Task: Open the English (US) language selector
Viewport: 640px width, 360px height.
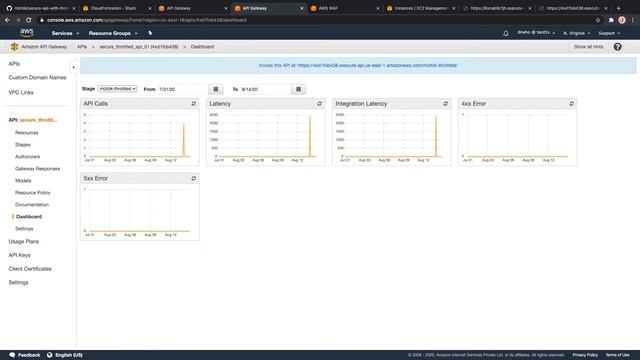Action: point(69,355)
